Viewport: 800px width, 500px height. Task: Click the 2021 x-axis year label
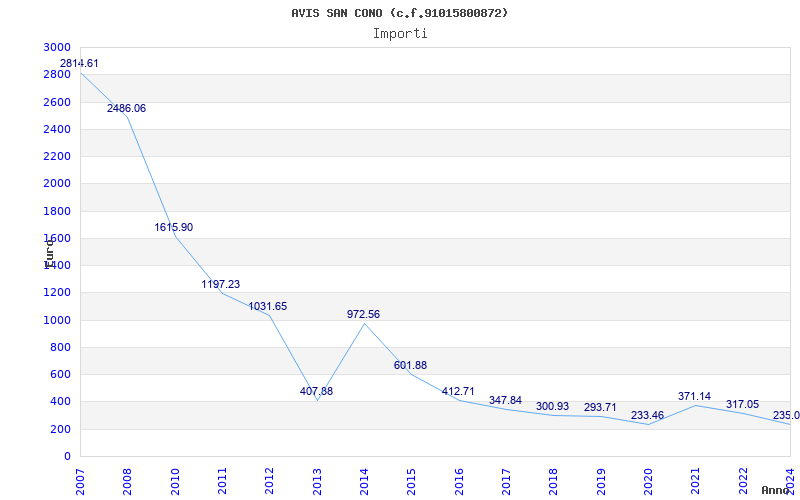695,481
